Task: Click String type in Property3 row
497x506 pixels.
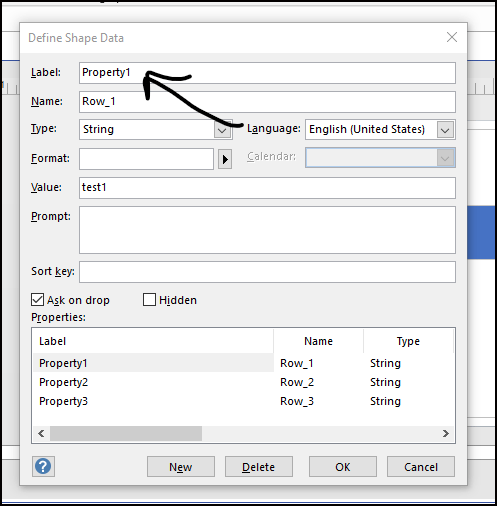Action: point(385,401)
